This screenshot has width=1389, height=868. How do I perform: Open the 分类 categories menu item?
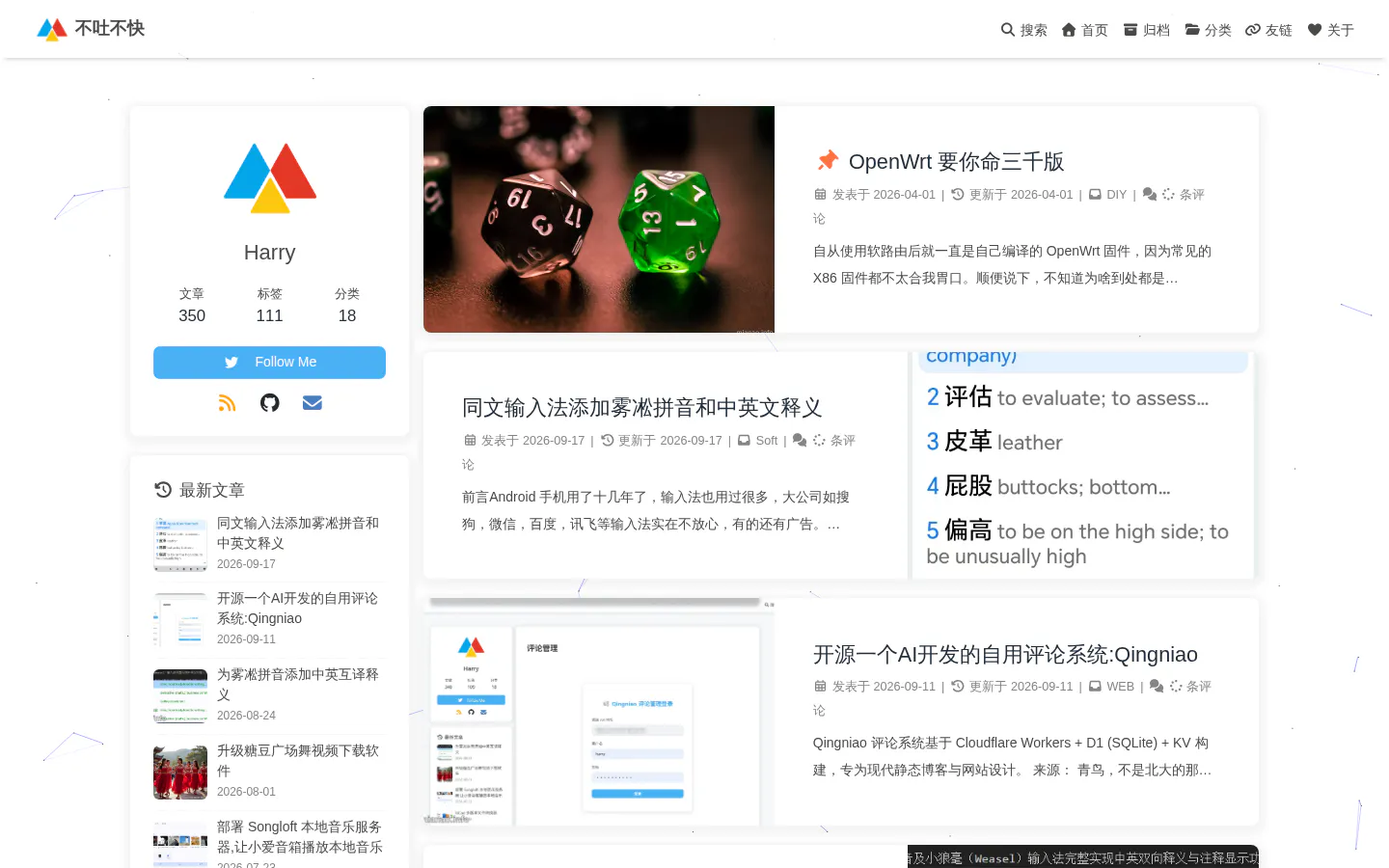[x=1209, y=30]
